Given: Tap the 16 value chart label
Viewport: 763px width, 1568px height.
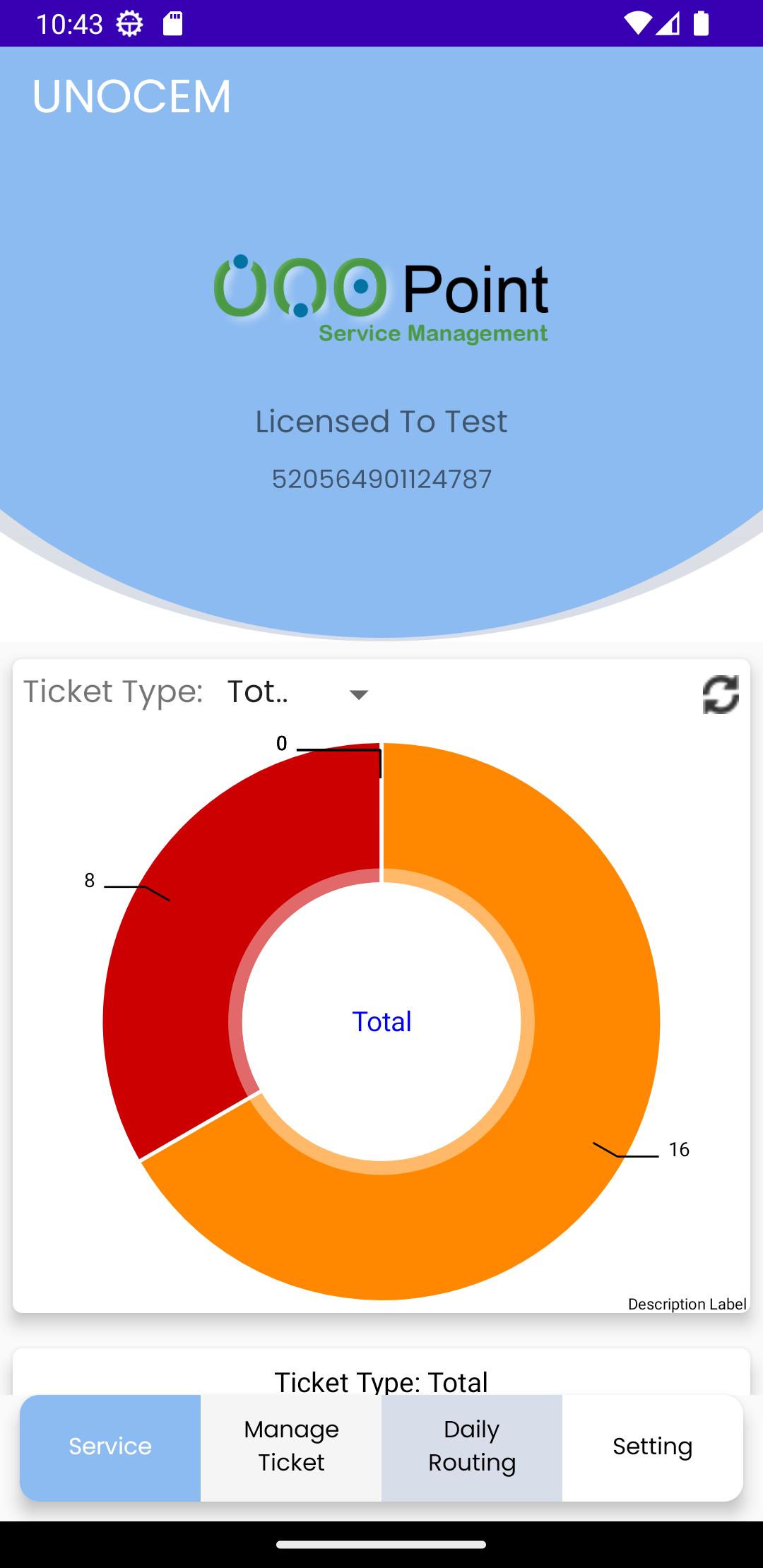Looking at the screenshot, I should 679,1149.
